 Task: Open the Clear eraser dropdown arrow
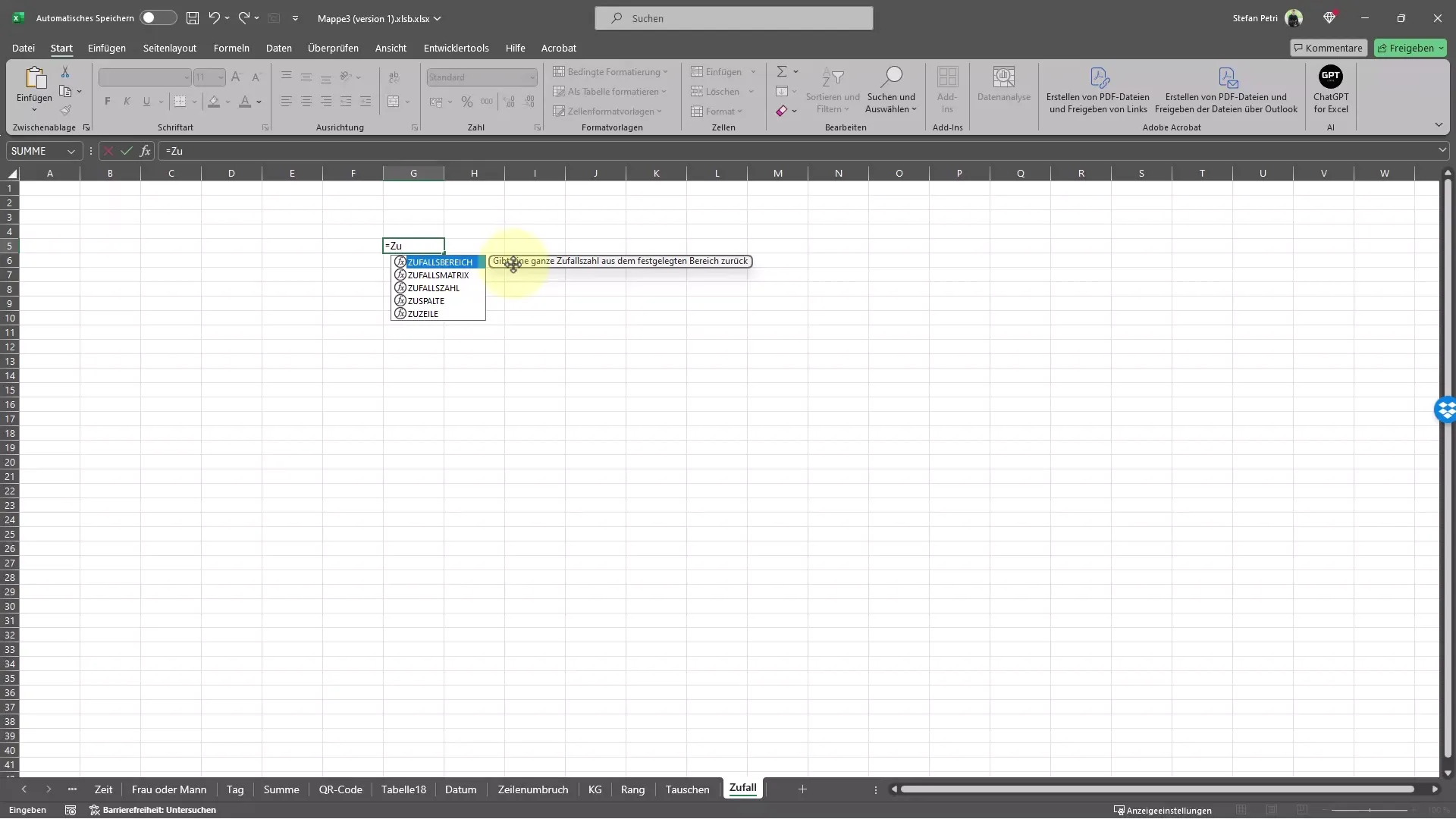point(794,111)
